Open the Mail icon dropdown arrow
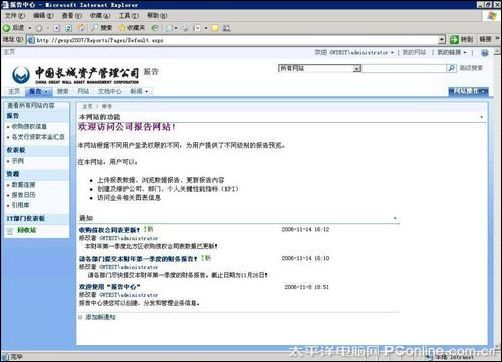Image resolution: width=502 pixels, height=362 pixels. [x=176, y=28]
